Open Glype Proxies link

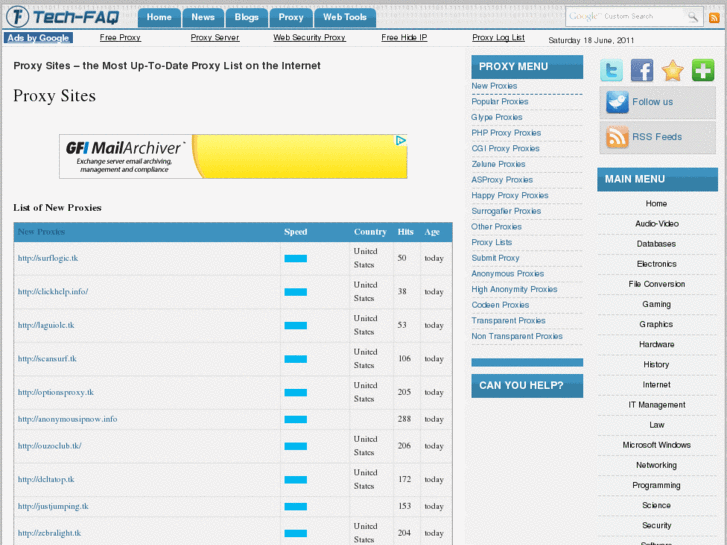point(497,117)
